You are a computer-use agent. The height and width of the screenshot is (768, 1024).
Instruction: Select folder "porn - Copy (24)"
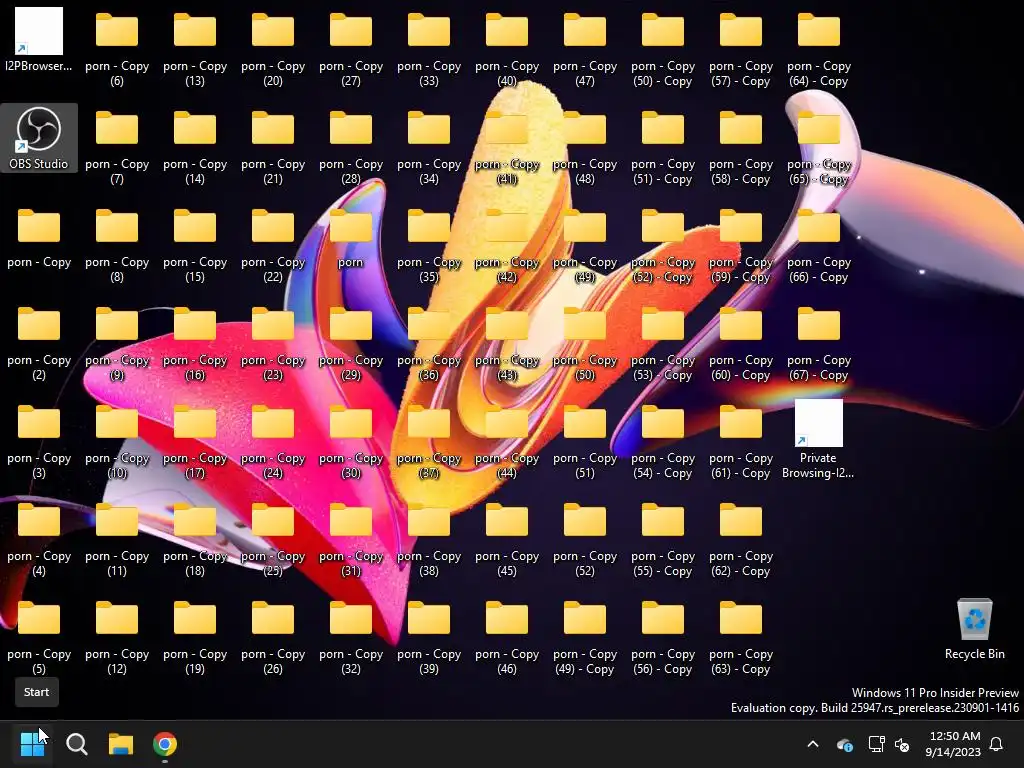coord(273,441)
